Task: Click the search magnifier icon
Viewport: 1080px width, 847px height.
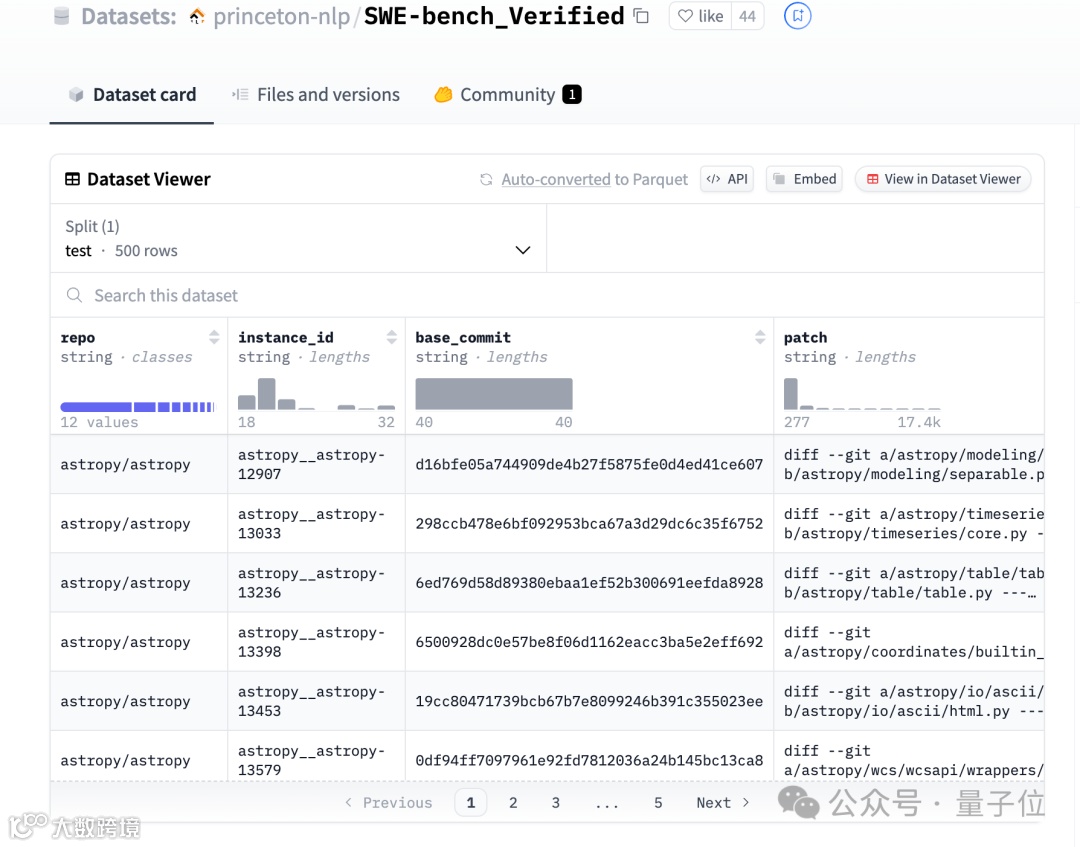Action: (x=74, y=295)
